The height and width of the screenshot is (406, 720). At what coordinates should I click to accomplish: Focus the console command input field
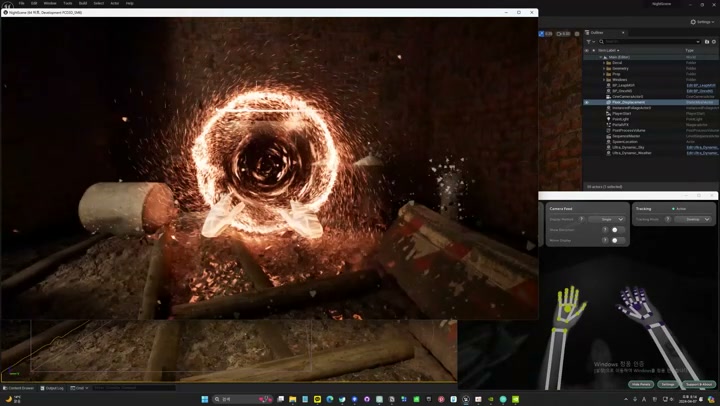click(x=133, y=388)
